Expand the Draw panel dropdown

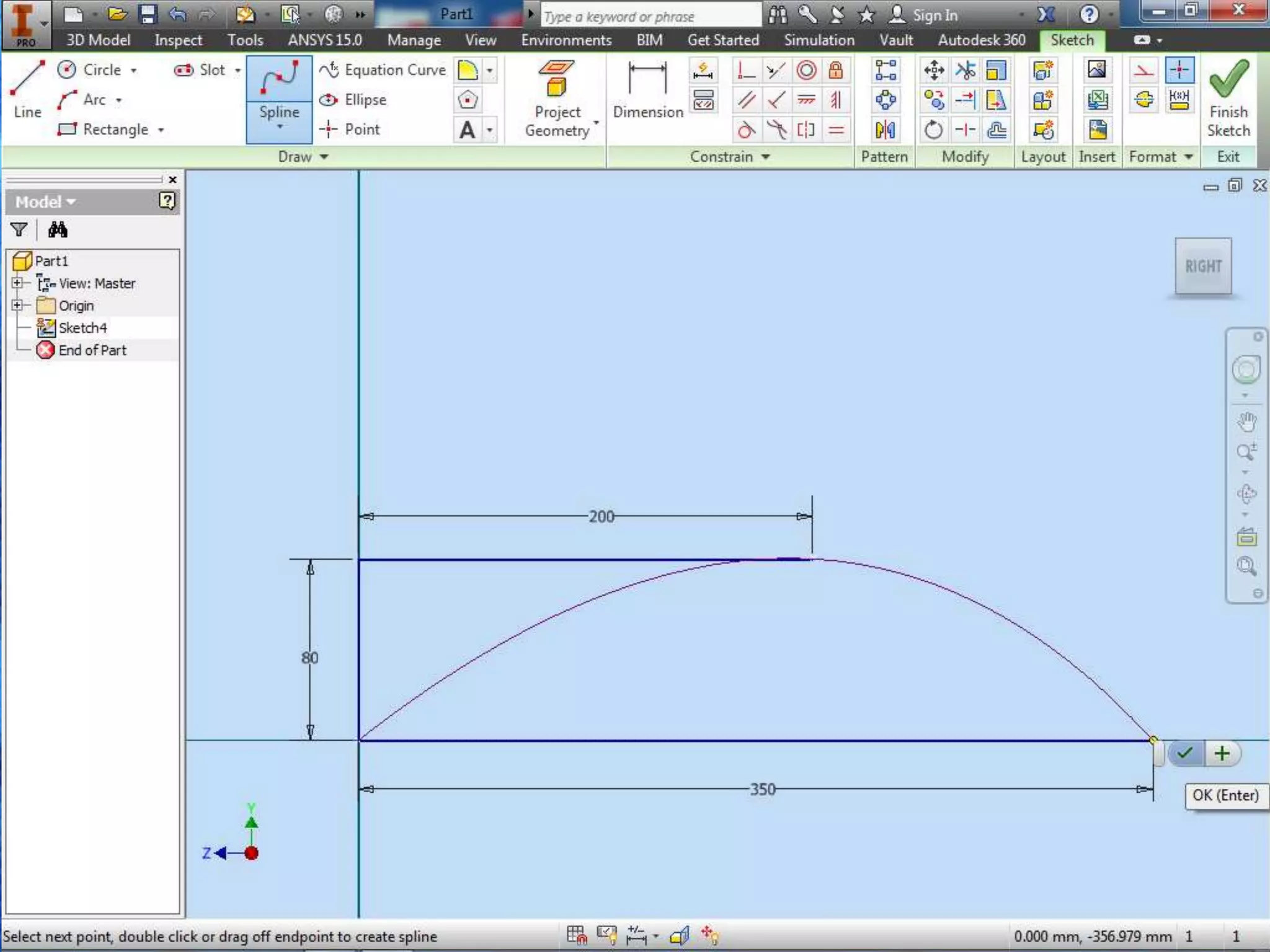(x=324, y=157)
